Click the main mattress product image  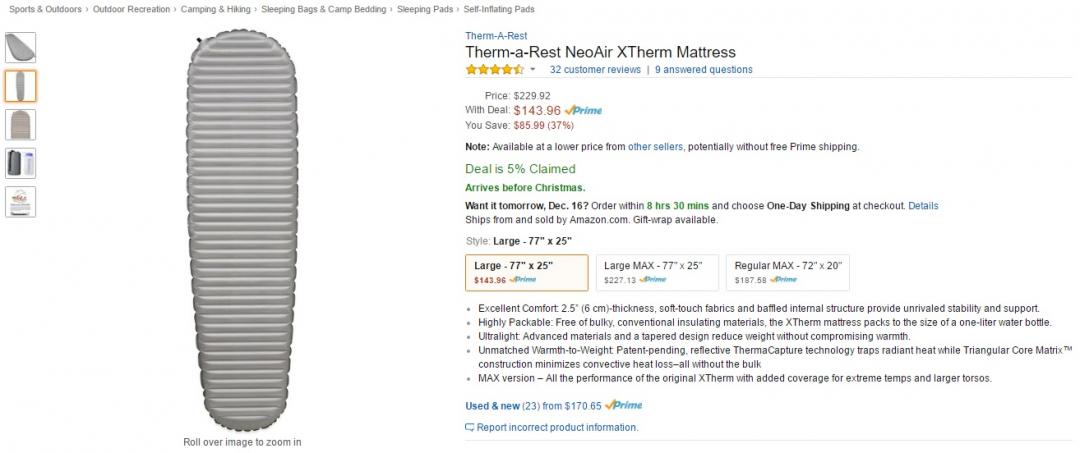tap(242, 235)
